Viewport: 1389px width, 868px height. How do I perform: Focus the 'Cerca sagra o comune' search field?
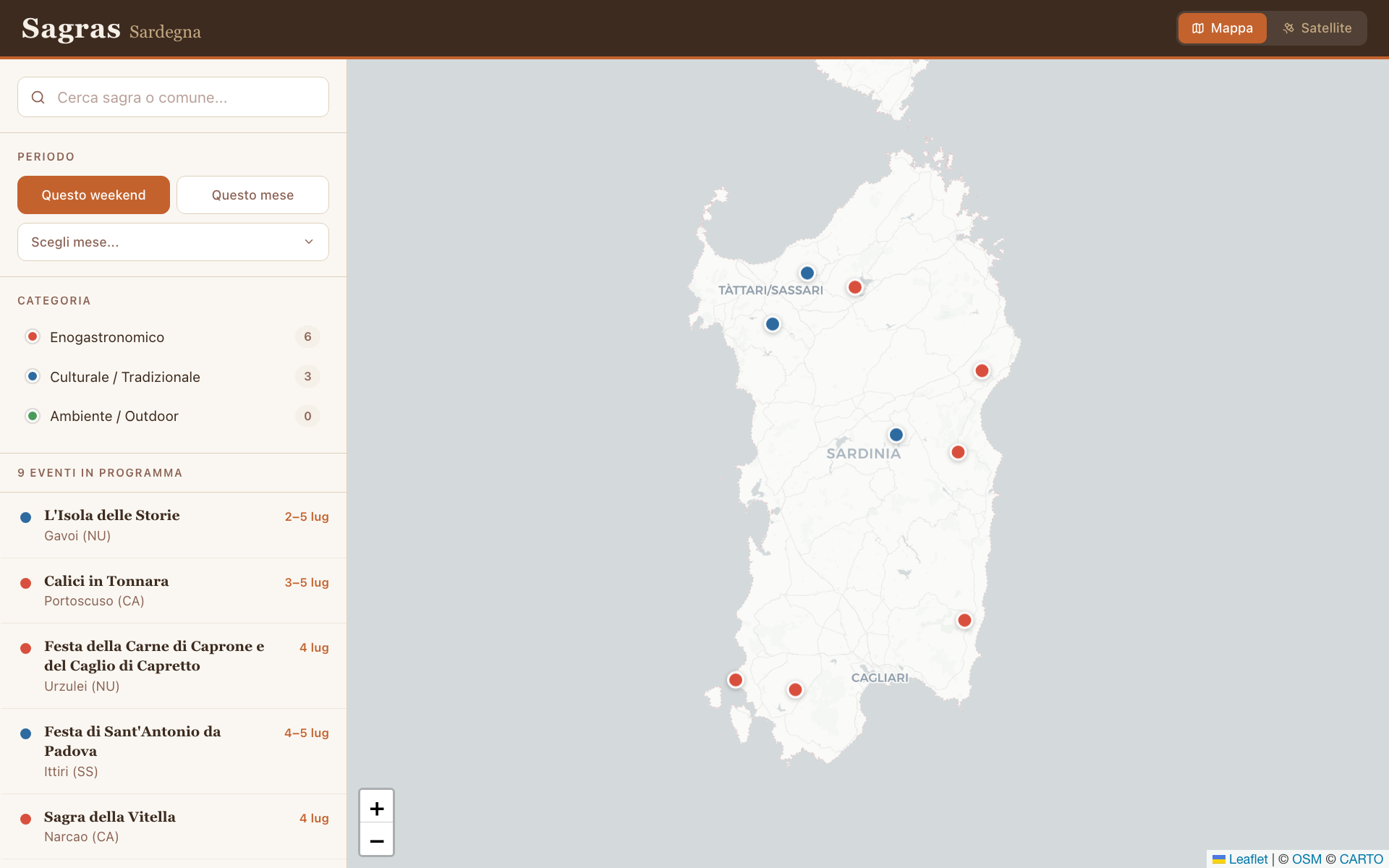[173, 97]
